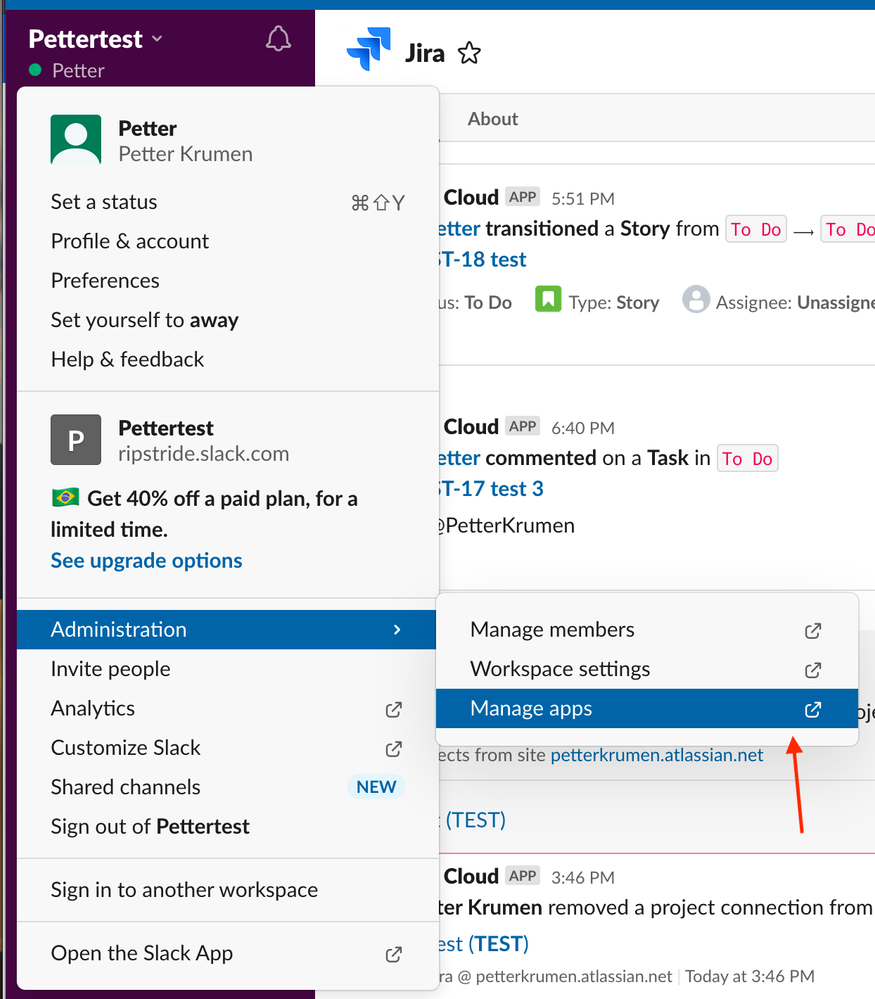This screenshot has width=875, height=999.
Task: Open petterkrumen.atlassian.net site link
Action: 657,756
